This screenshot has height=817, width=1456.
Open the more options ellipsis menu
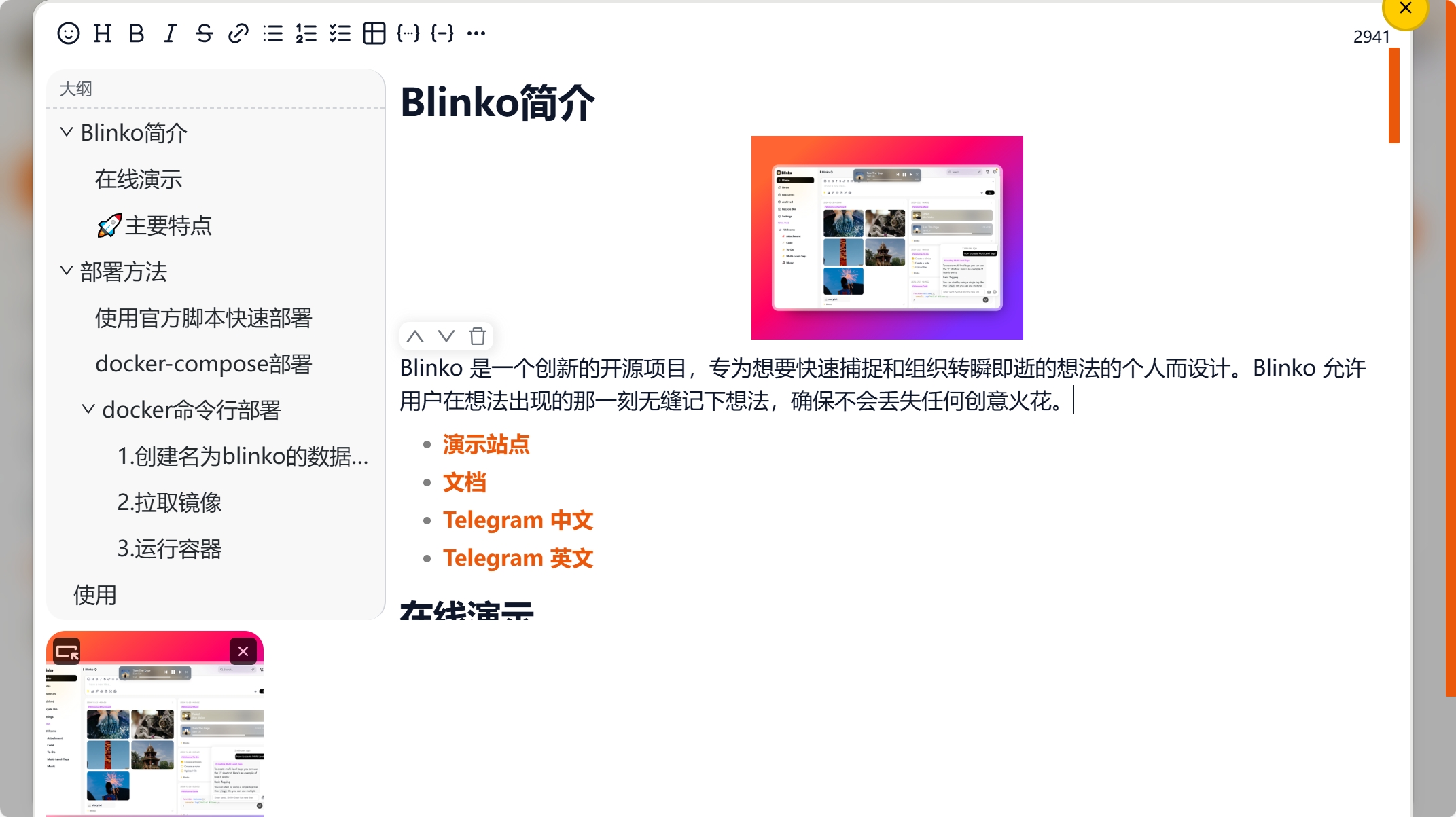coord(476,33)
